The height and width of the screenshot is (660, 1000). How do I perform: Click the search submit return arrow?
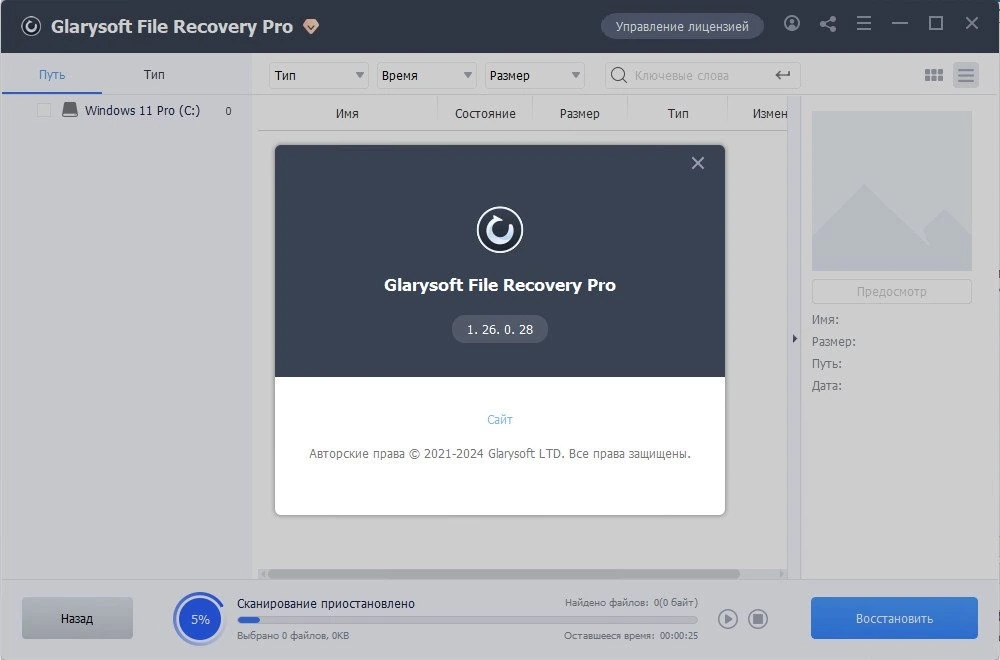(783, 75)
